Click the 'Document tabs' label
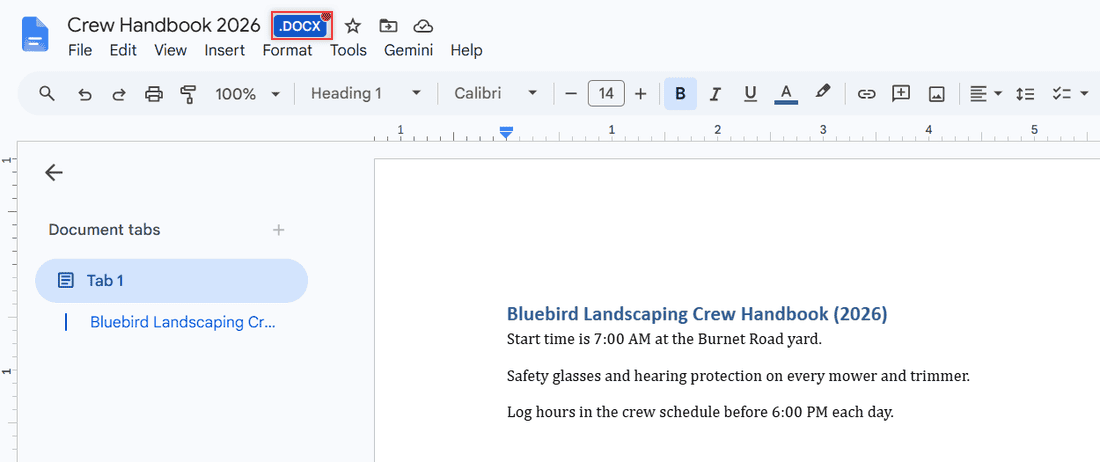1100x462 pixels. 105,230
